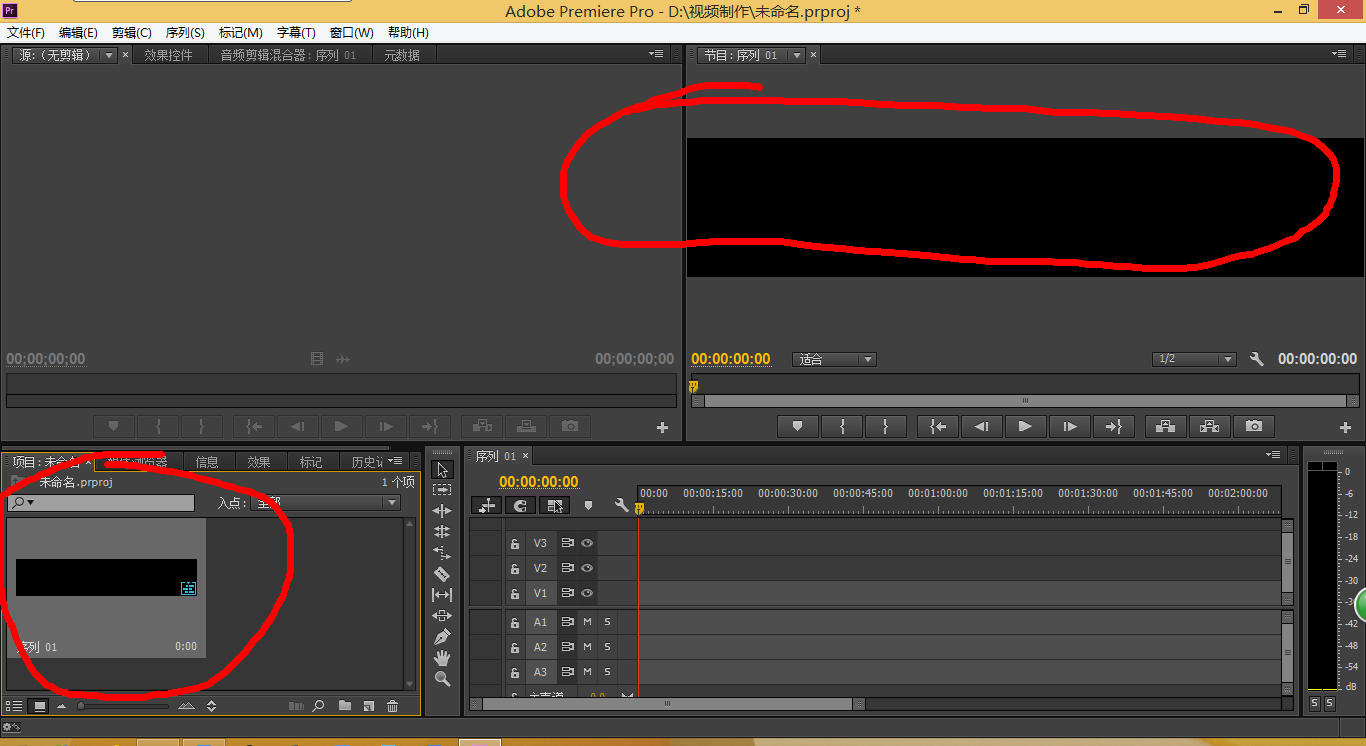Toggle lock on V1 track
The width and height of the screenshot is (1366, 746).
coord(515,593)
